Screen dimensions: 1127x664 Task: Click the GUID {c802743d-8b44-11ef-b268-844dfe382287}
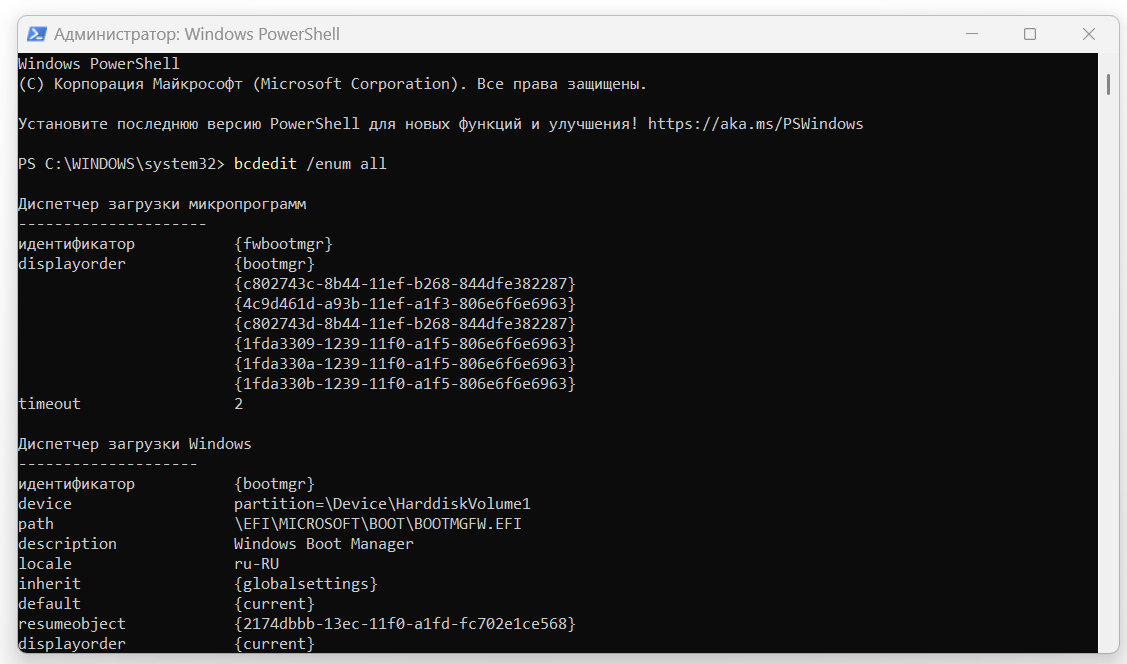[405, 324]
